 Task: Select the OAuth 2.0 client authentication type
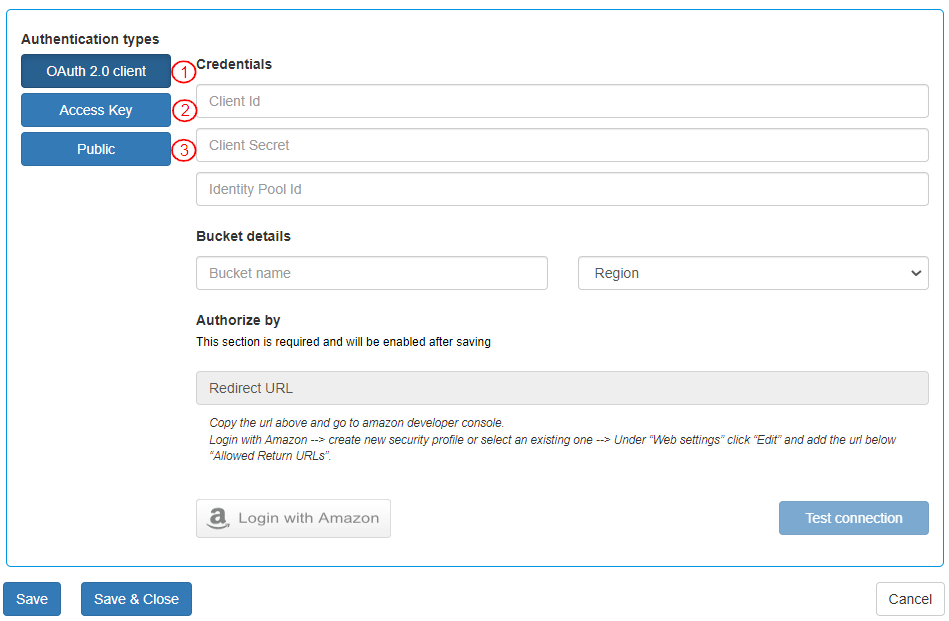click(95, 71)
